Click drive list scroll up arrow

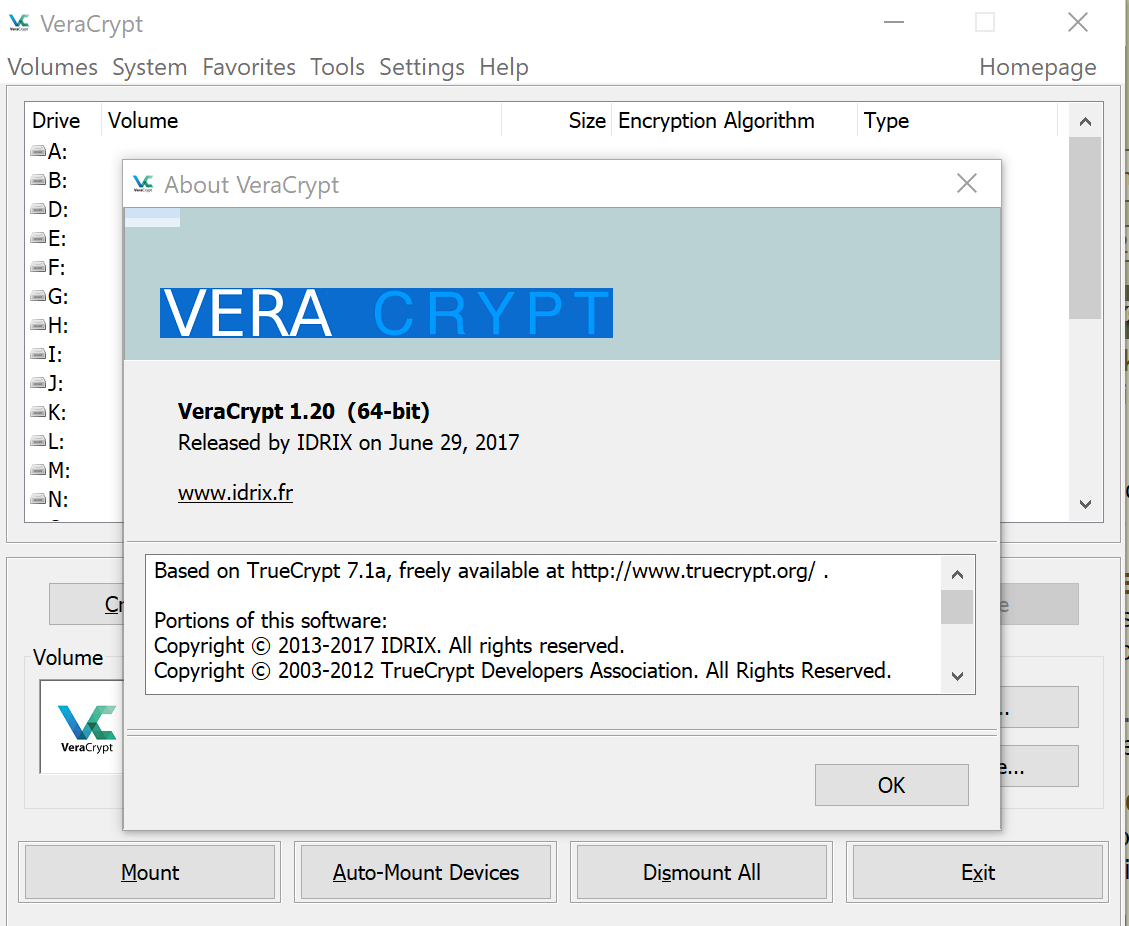1085,122
